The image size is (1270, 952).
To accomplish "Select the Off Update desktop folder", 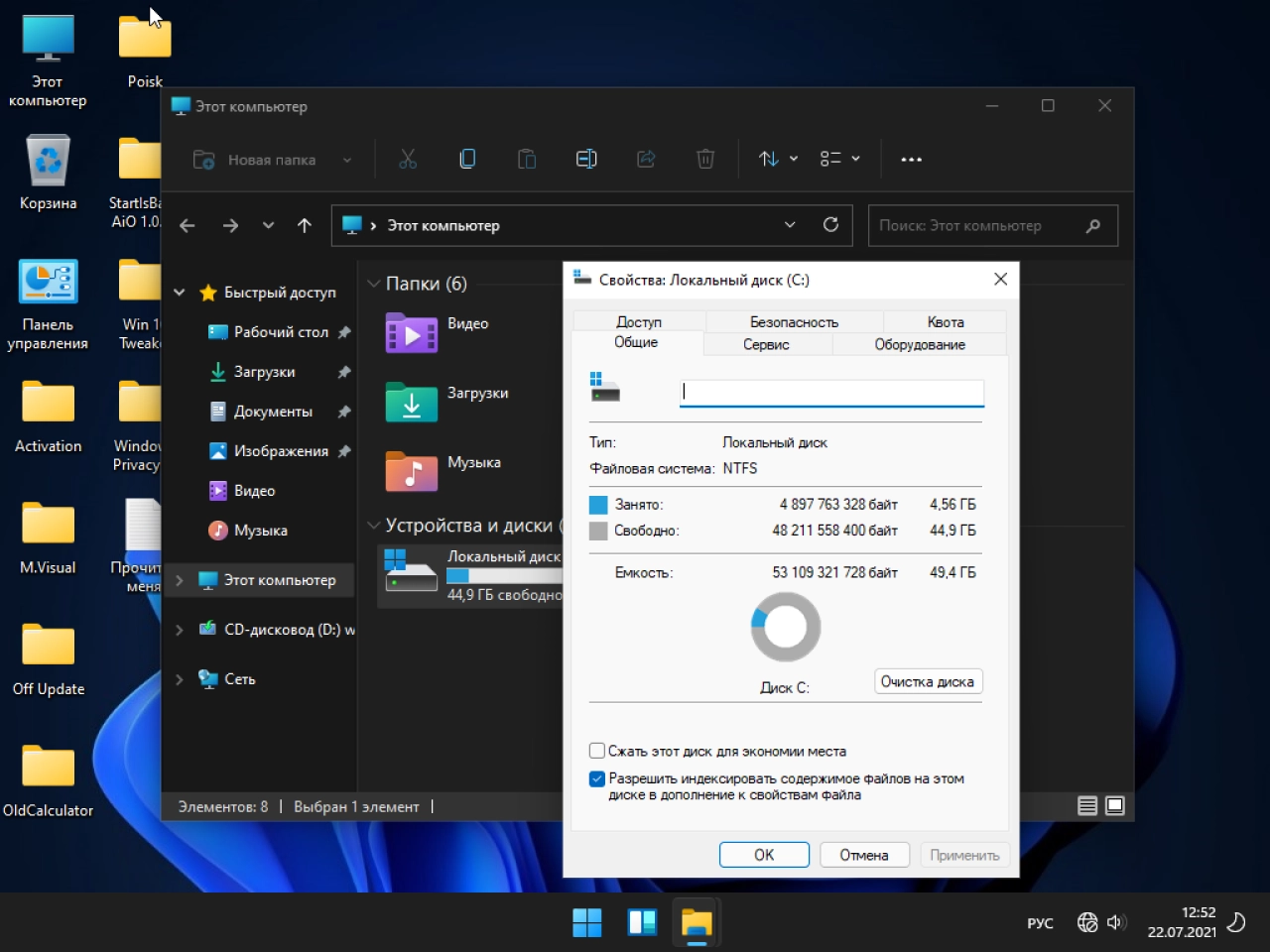I will point(48,659).
